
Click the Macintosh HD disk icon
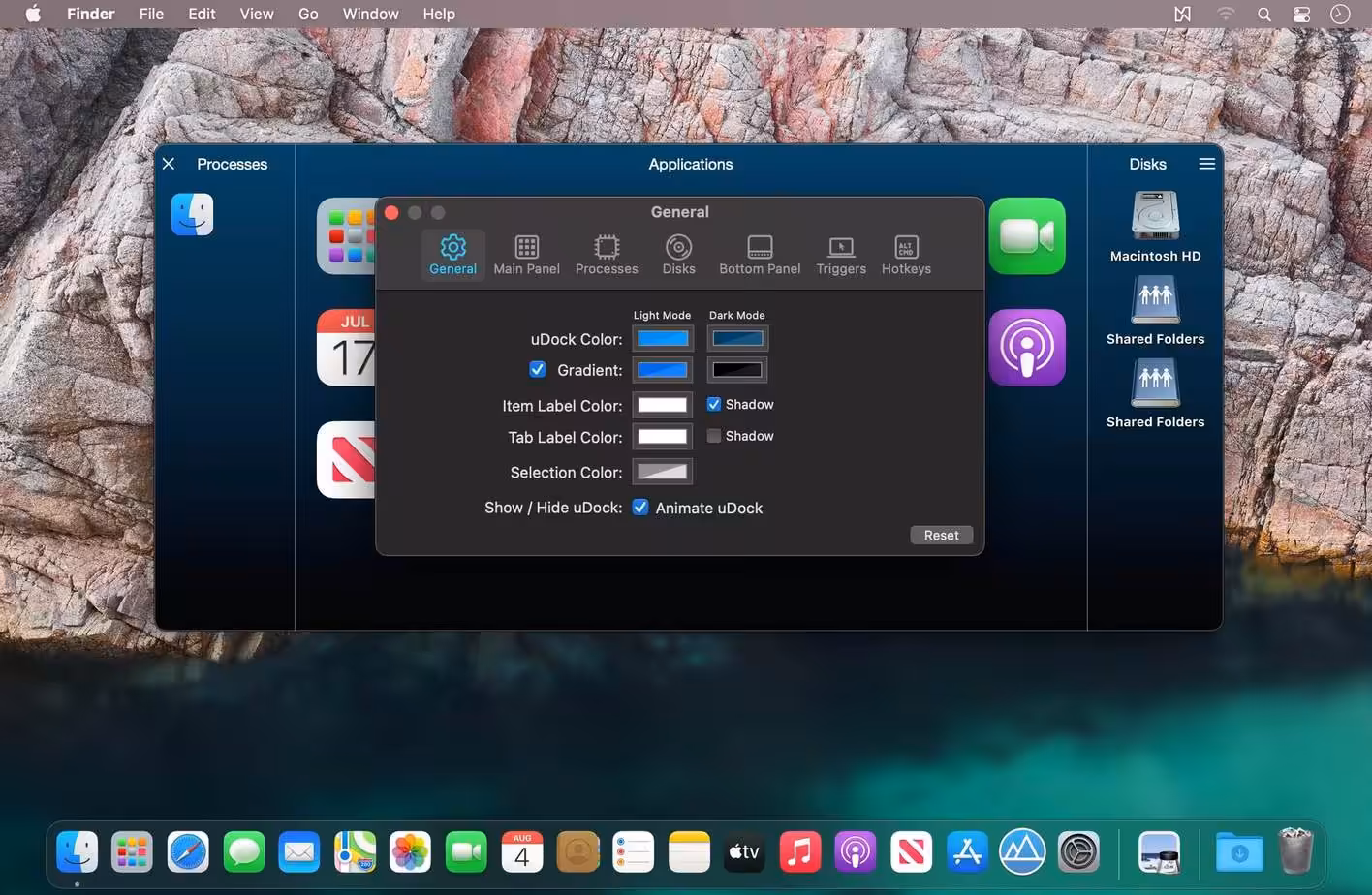click(1155, 216)
